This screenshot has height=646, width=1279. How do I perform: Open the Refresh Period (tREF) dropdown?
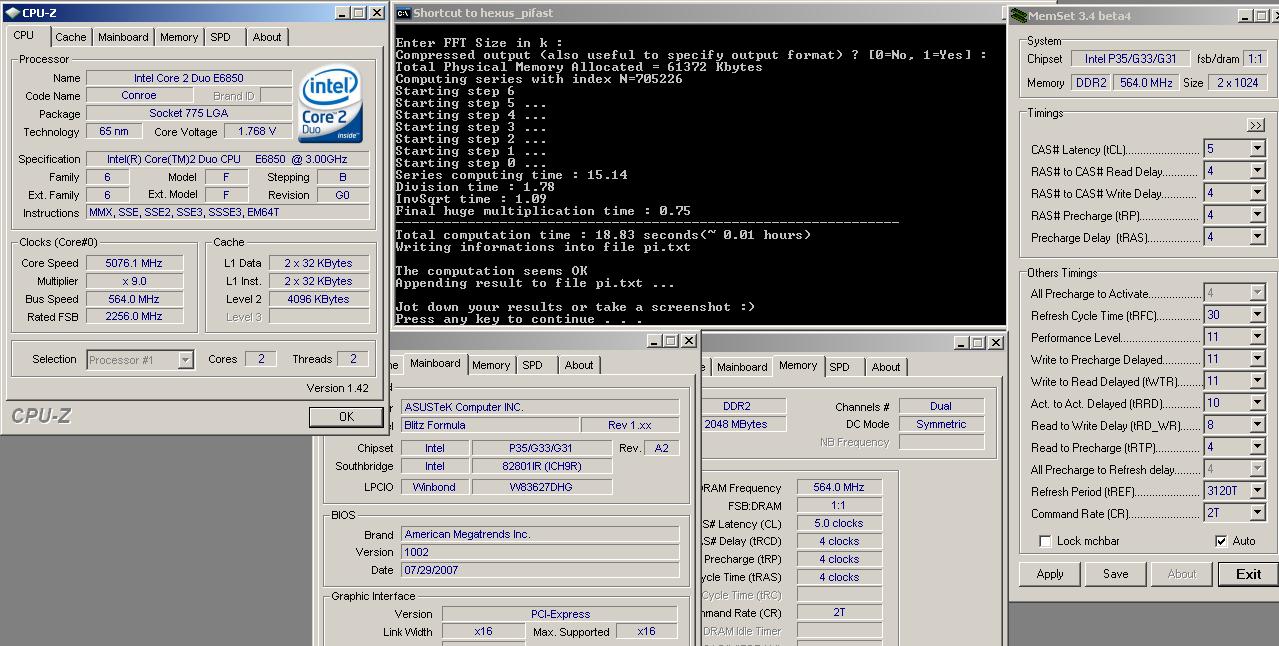pyautogui.click(x=1257, y=491)
